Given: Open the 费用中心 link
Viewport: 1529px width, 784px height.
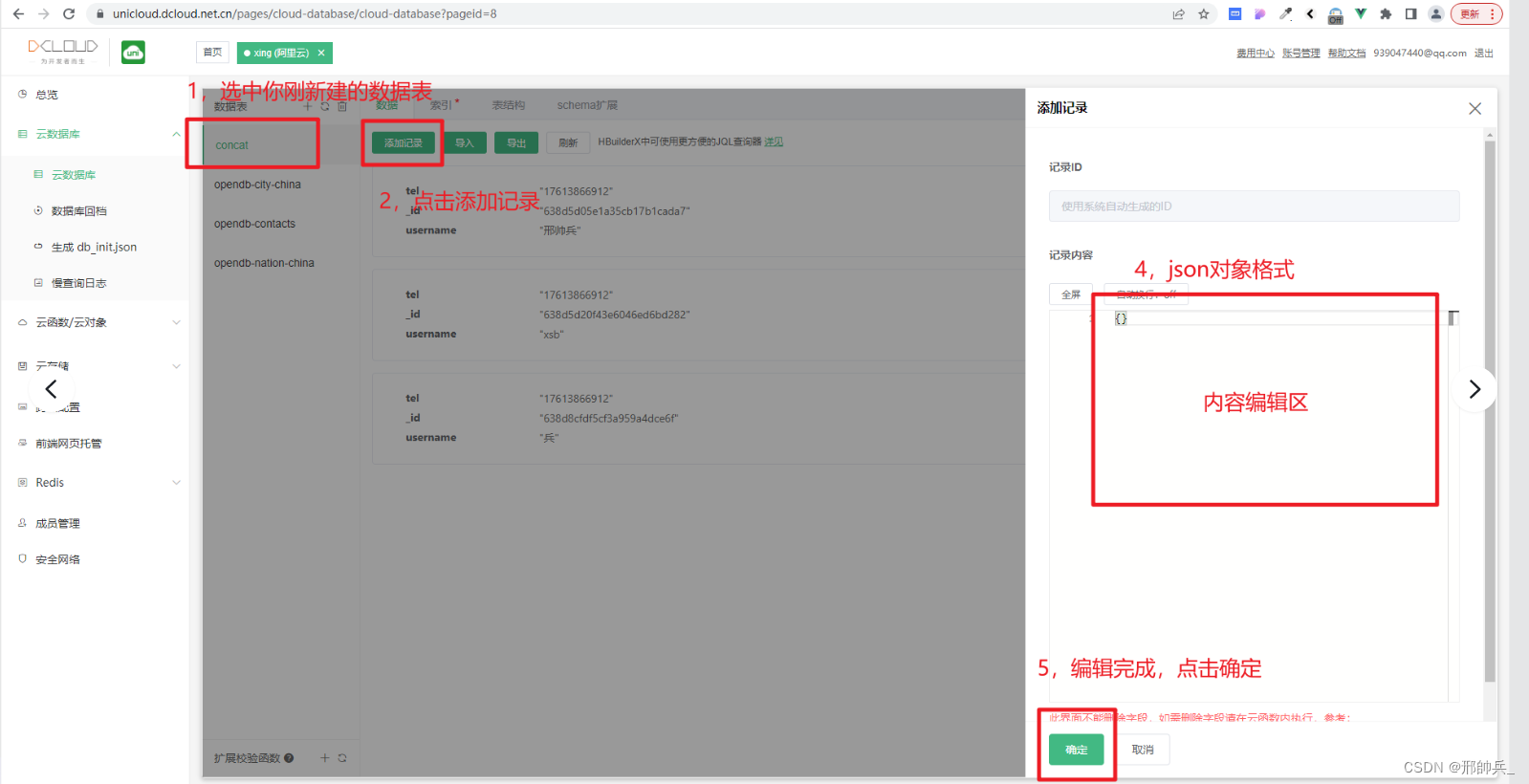Looking at the screenshot, I should 1255,54.
